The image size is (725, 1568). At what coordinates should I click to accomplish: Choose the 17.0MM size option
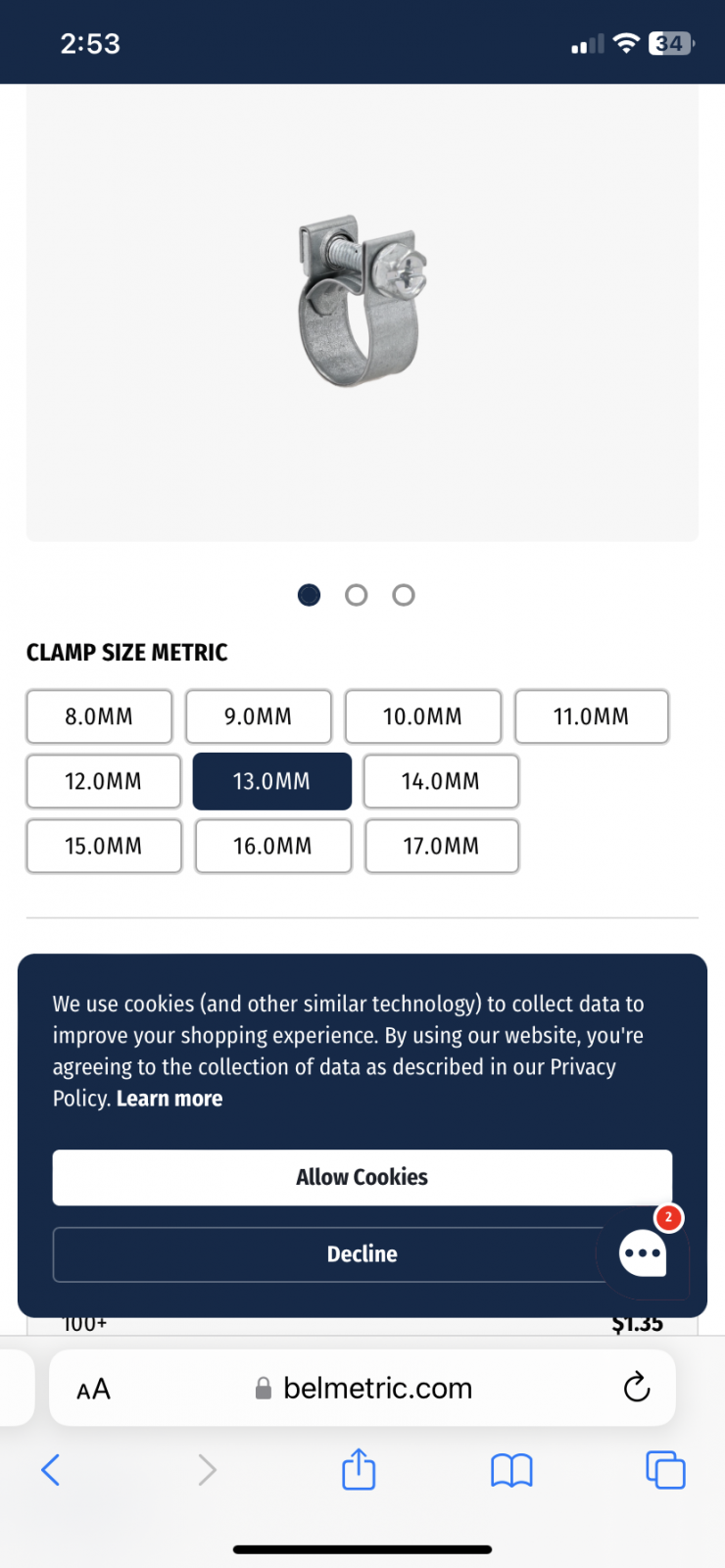441,846
